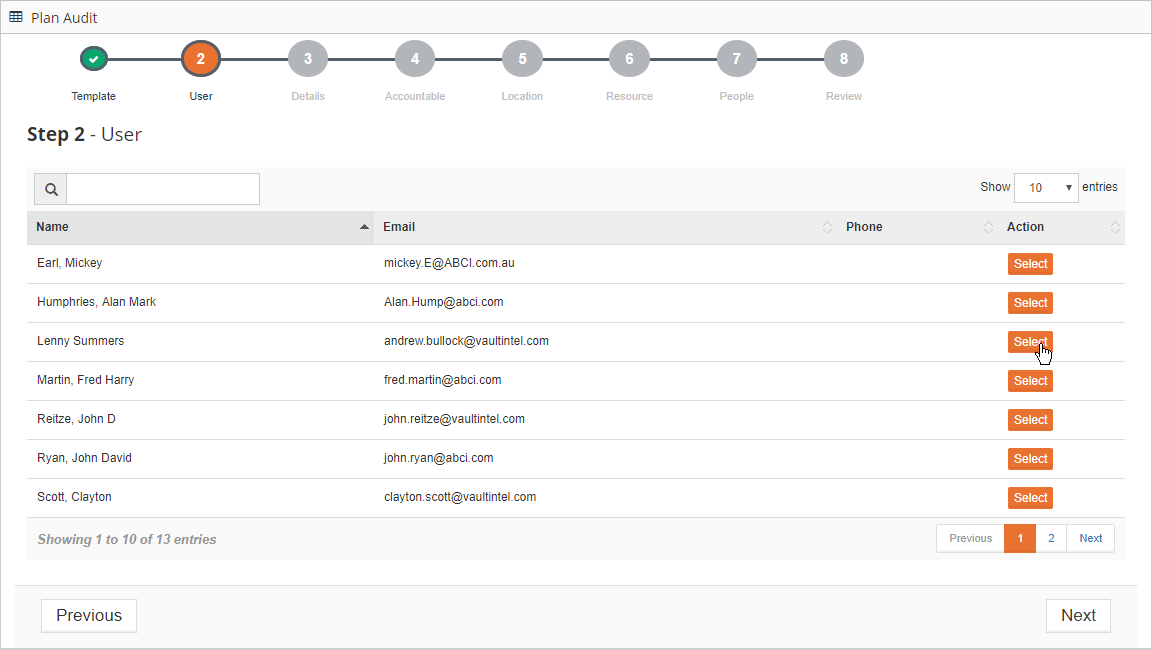Screen dimensions: 1152x650
Task: Sort table by Name column
Action: 200,227
